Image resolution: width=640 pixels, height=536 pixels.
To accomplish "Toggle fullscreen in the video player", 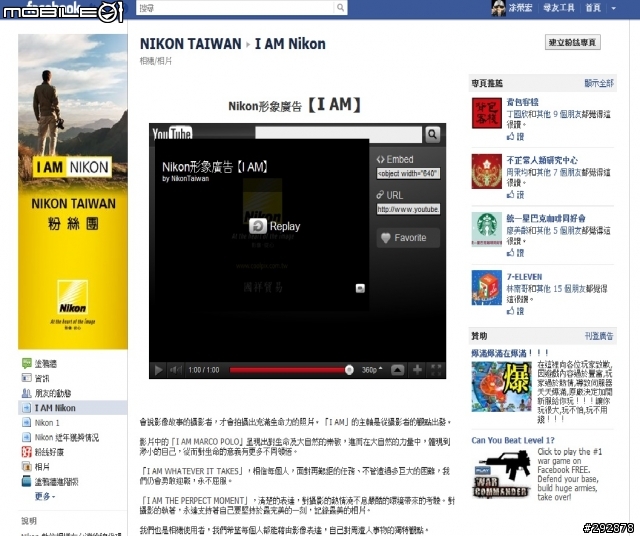I will click(436, 370).
